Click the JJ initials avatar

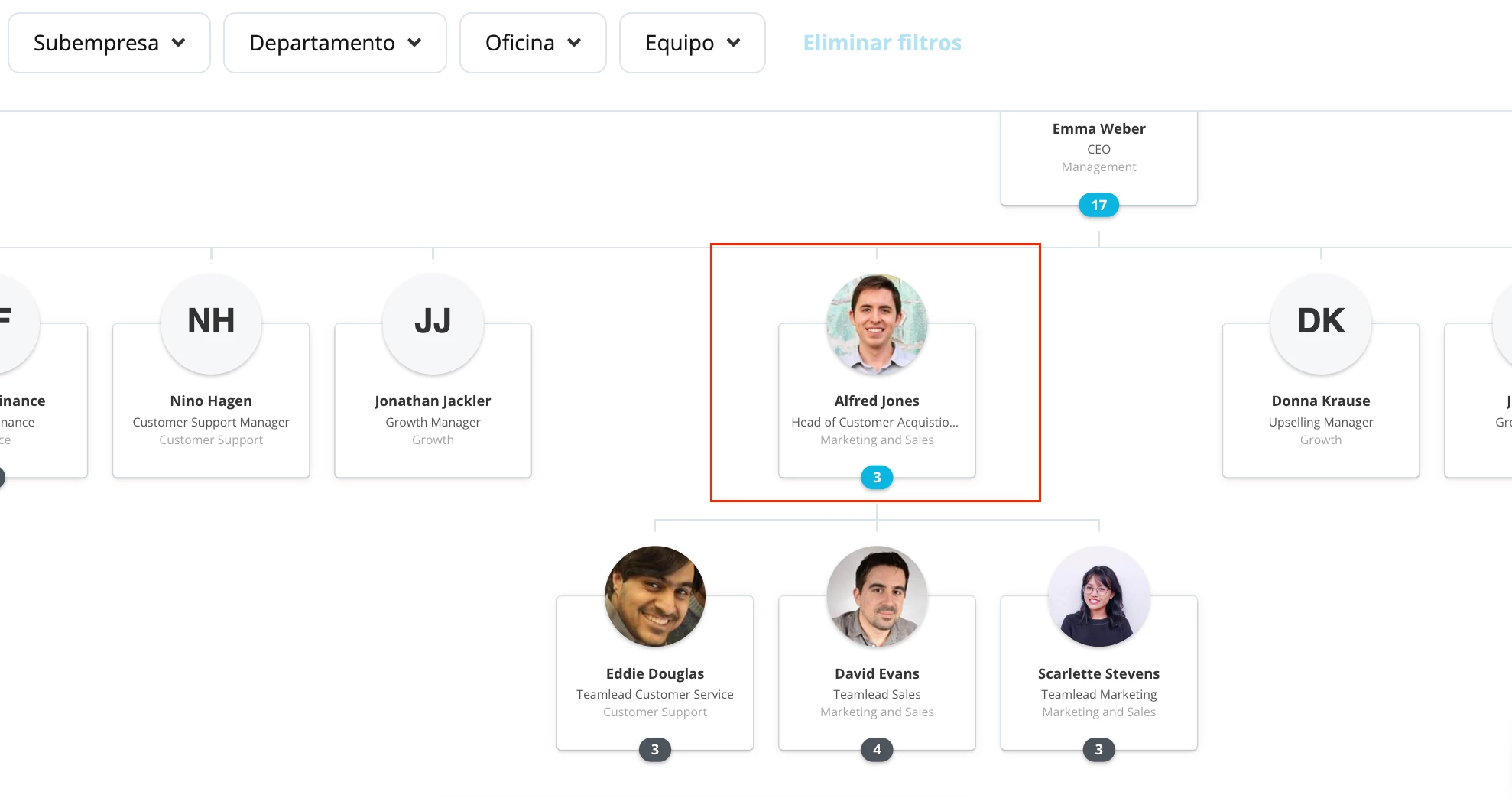(433, 323)
